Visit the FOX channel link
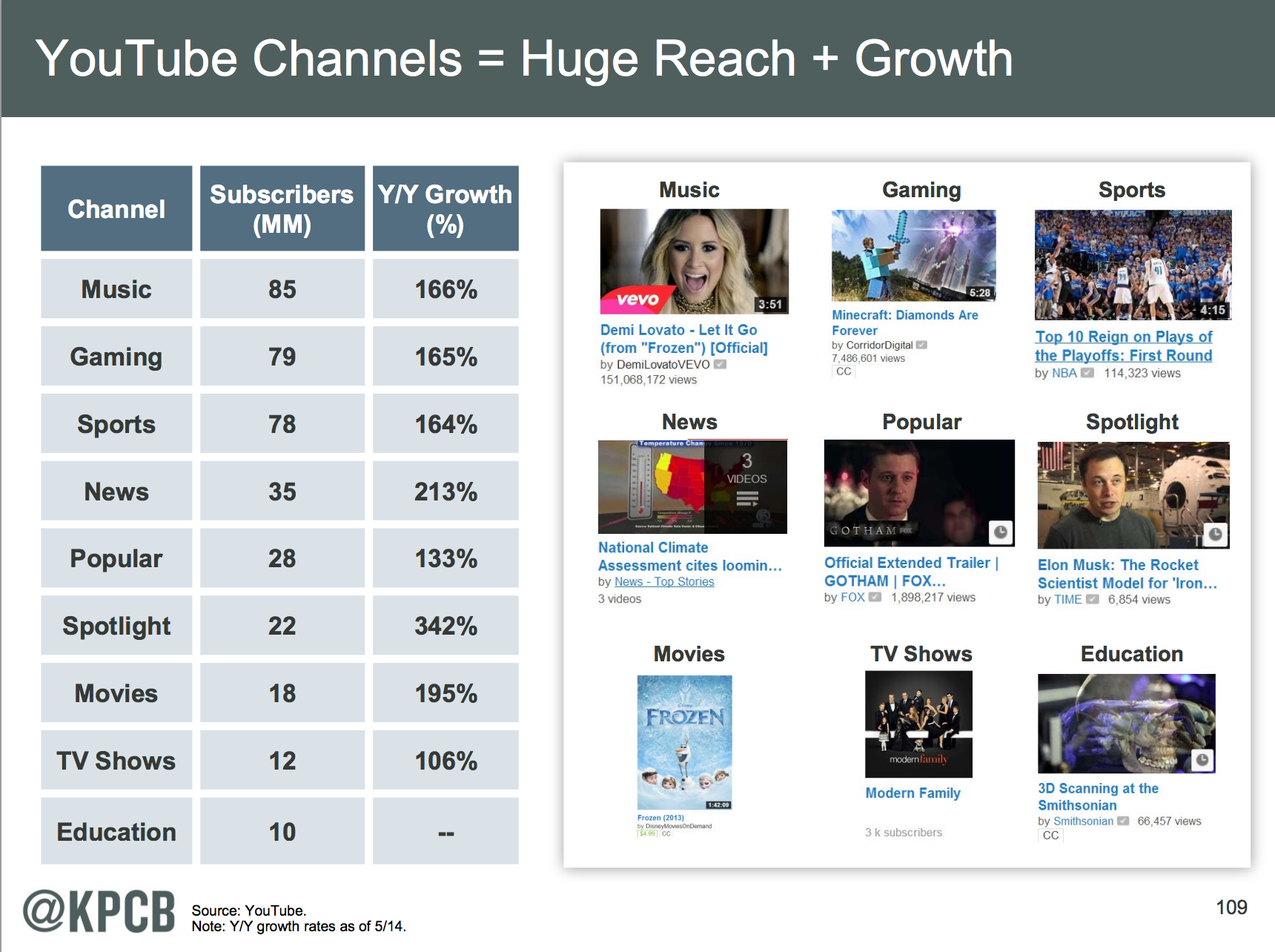This screenshot has width=1275, height=952. click(x=852, y=597)
